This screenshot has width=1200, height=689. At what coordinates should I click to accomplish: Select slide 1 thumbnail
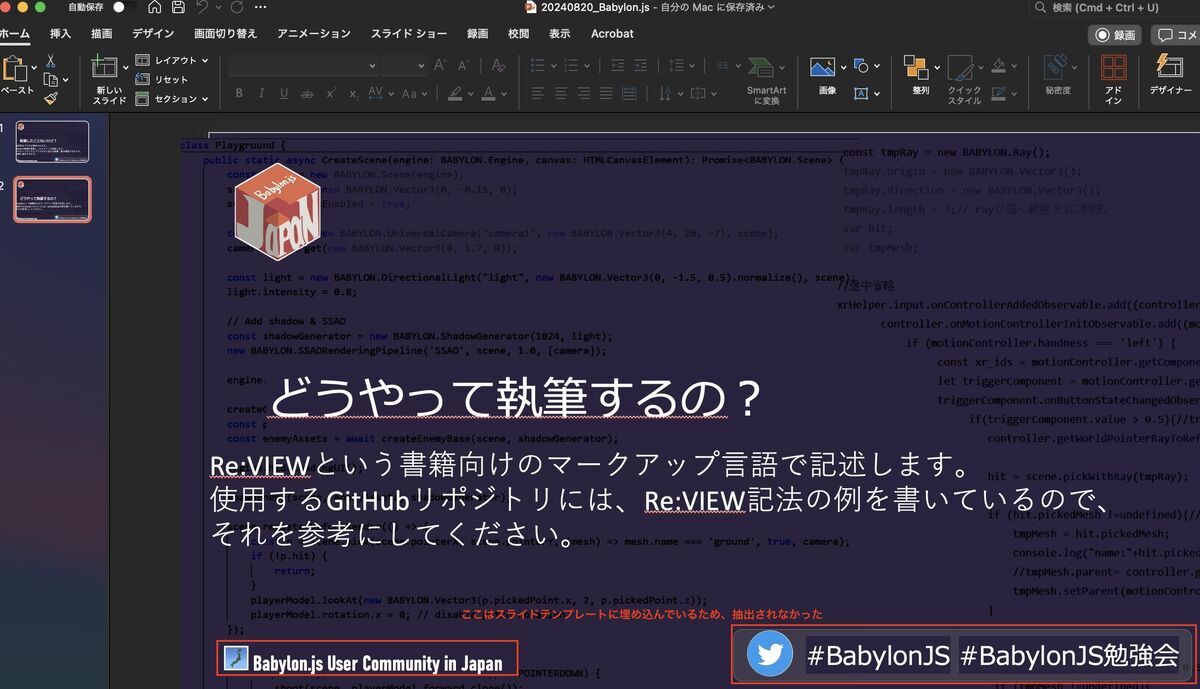point(52,142)
